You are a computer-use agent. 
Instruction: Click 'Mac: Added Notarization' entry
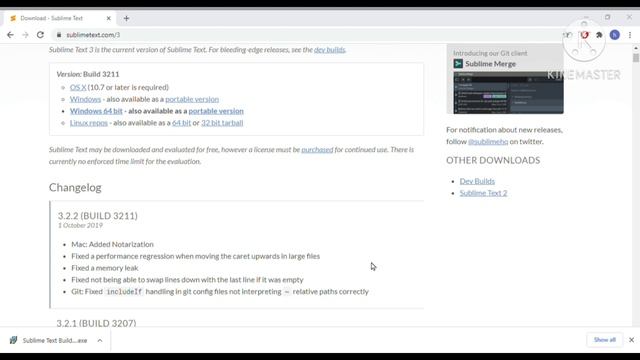tap(113, 244)
